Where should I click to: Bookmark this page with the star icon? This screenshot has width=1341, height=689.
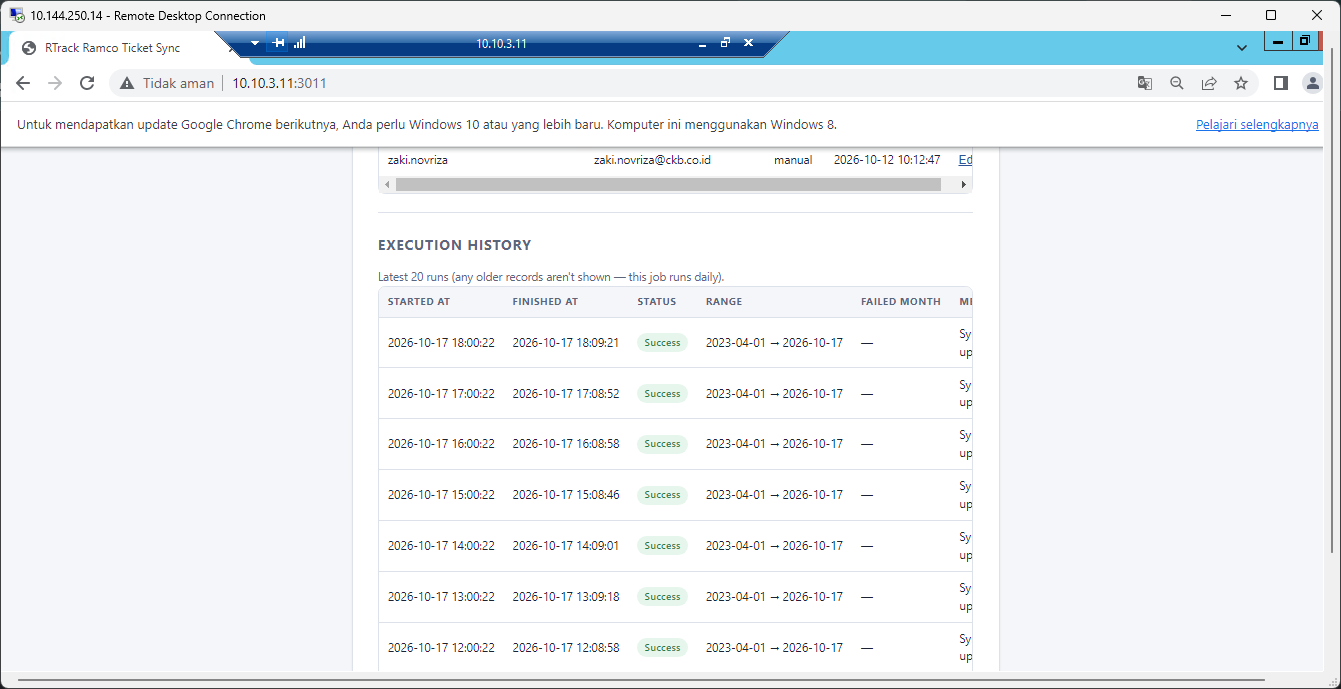click(x=1241, y=83)
